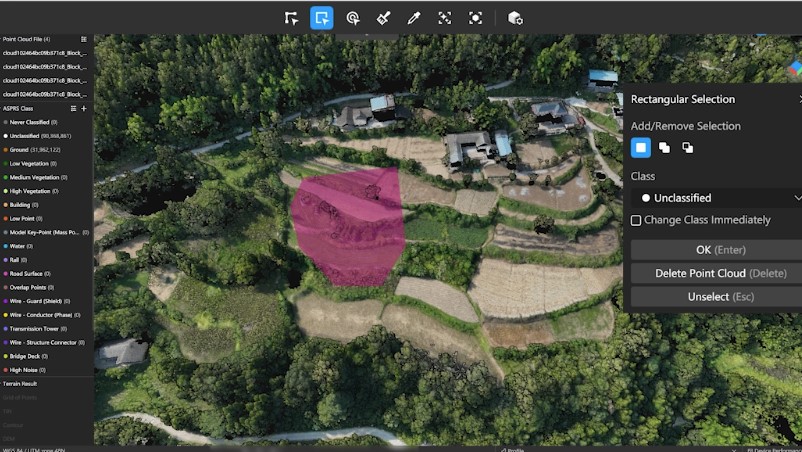Image resolution: width=802 pixels, height=452 pixels.
Task: Select the Ground class entry
Action: point(33,149)
